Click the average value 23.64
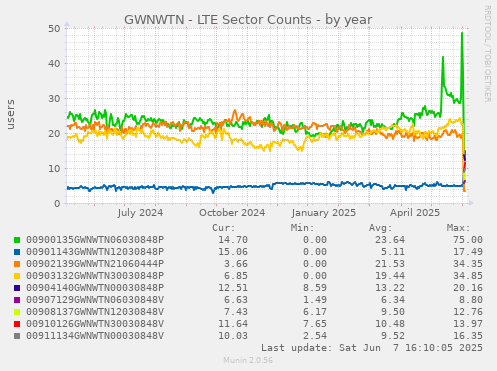This screenshot has width=497, height=371. (390, 240)
